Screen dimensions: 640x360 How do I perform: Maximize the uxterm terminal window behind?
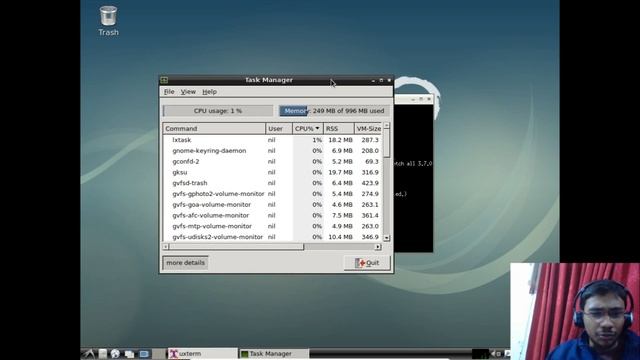(421, 99)
